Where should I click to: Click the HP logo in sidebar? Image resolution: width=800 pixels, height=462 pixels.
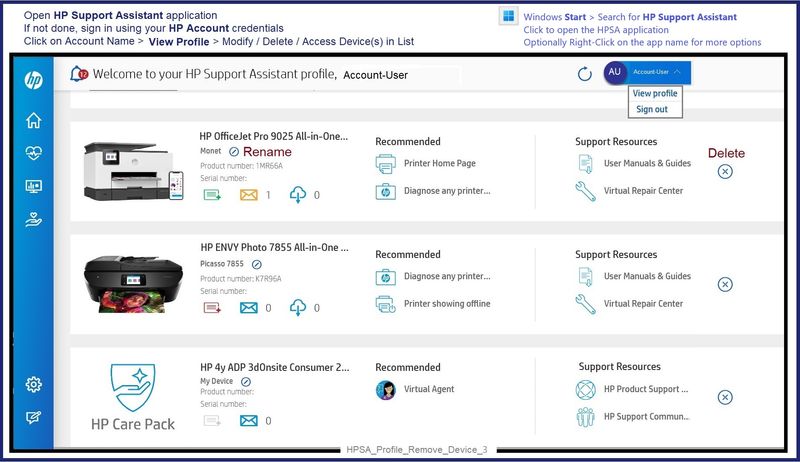(x=34, y=80)
